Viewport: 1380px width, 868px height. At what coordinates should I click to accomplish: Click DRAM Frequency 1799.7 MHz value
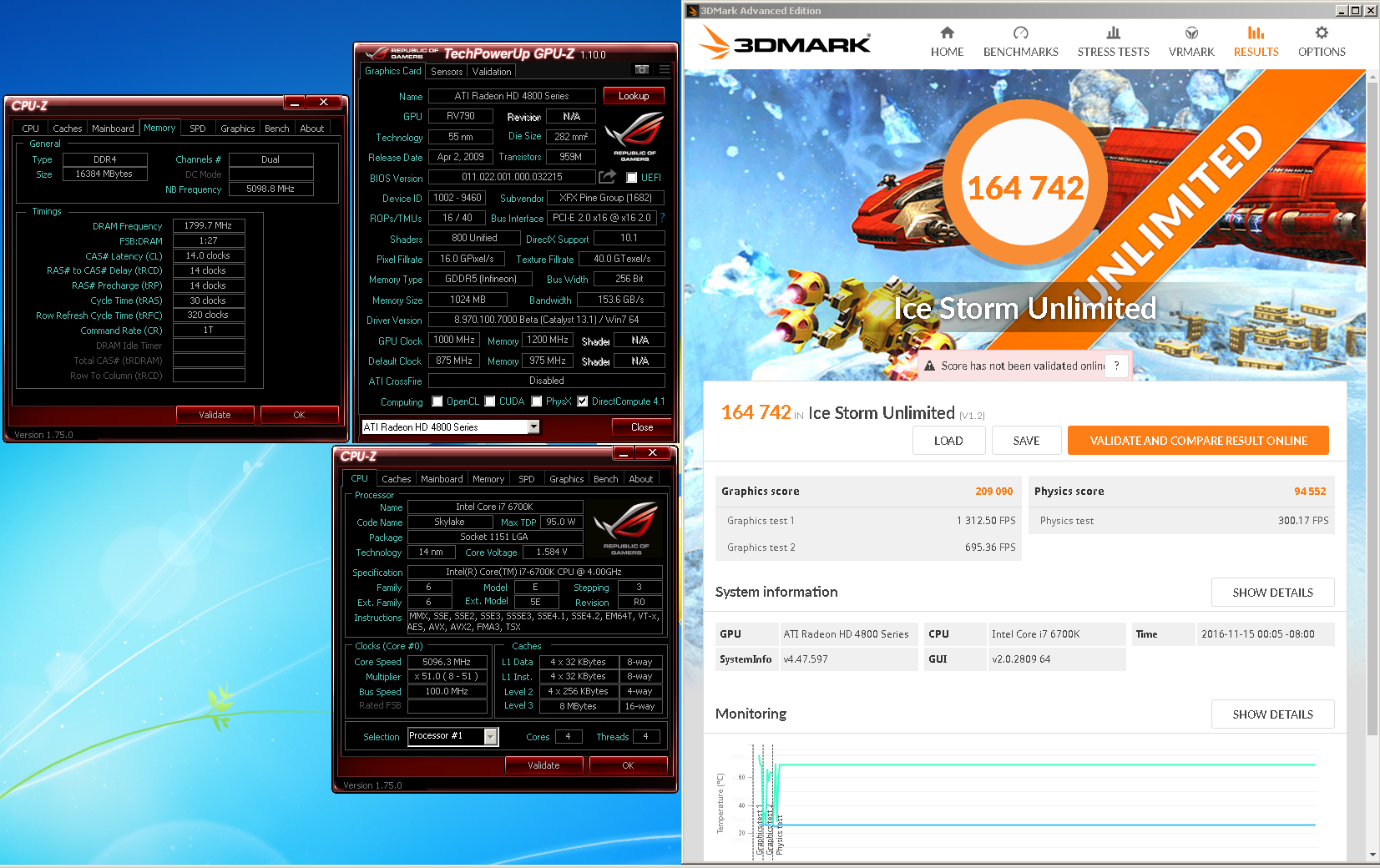[x=209, y=225]
